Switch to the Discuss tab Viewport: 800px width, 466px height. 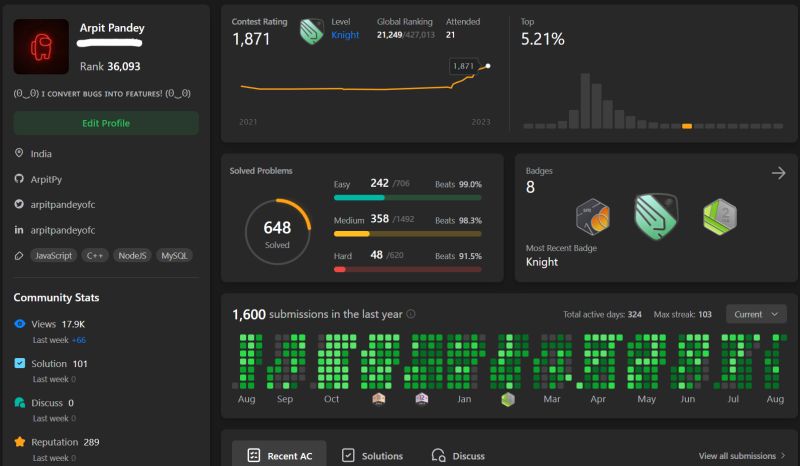458,455
